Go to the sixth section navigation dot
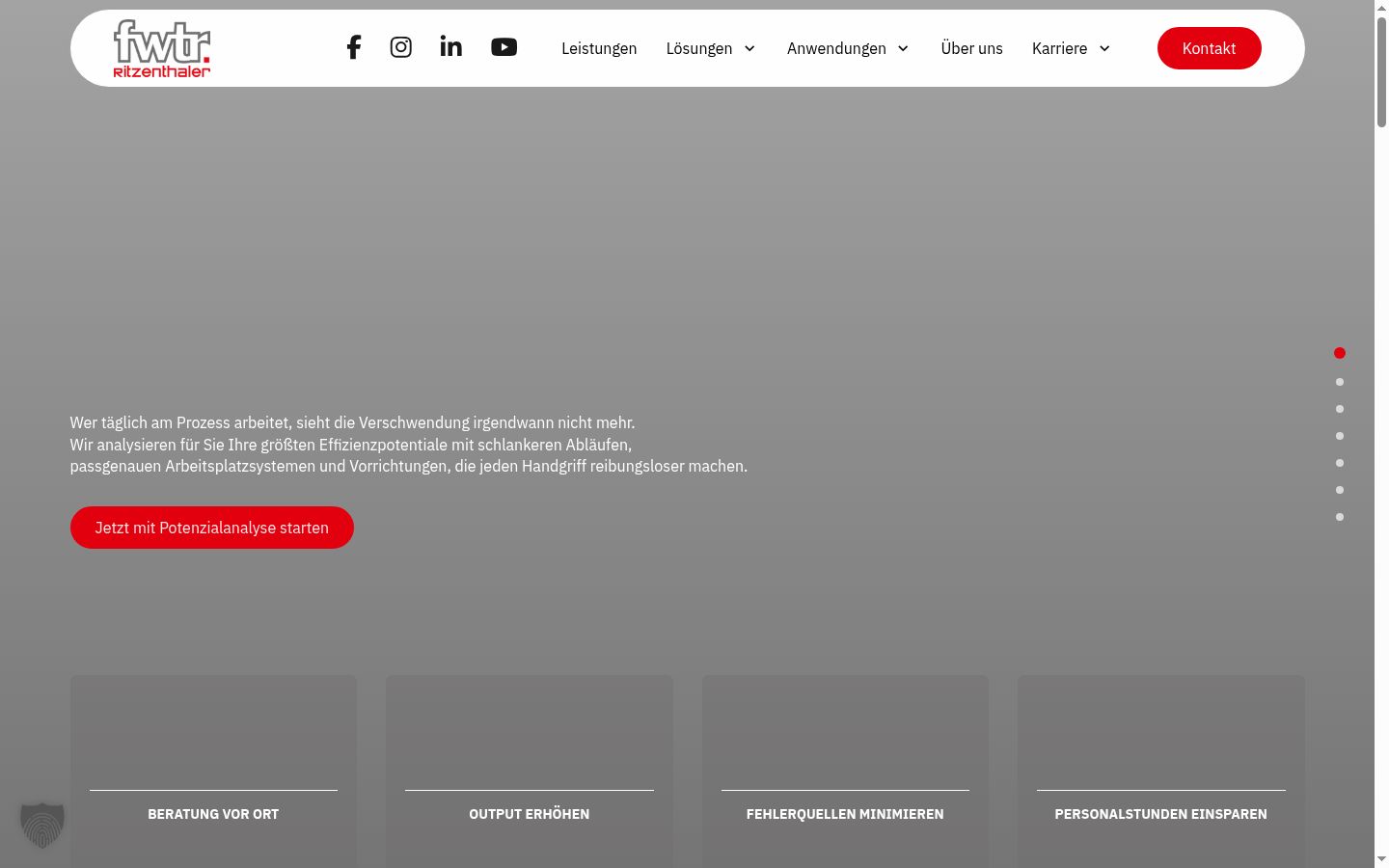 tap(1340, 490)
